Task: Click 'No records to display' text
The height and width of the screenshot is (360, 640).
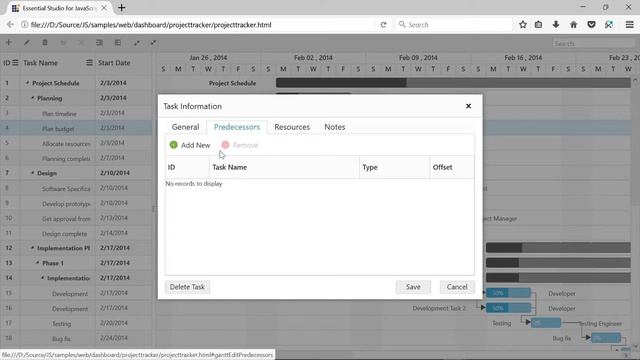Action: [194, 184]
